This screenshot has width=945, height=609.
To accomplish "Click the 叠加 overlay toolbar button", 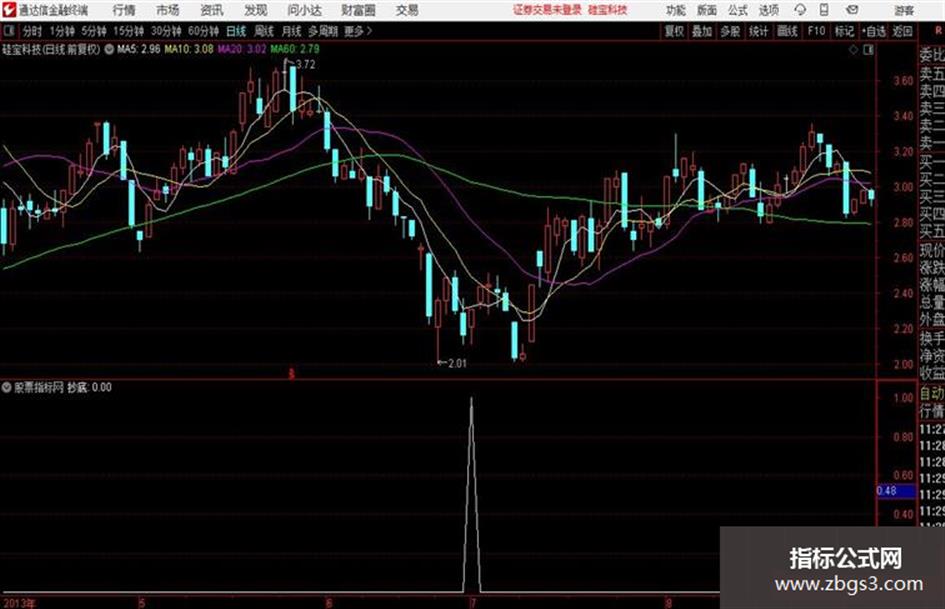I will (702, 31).
